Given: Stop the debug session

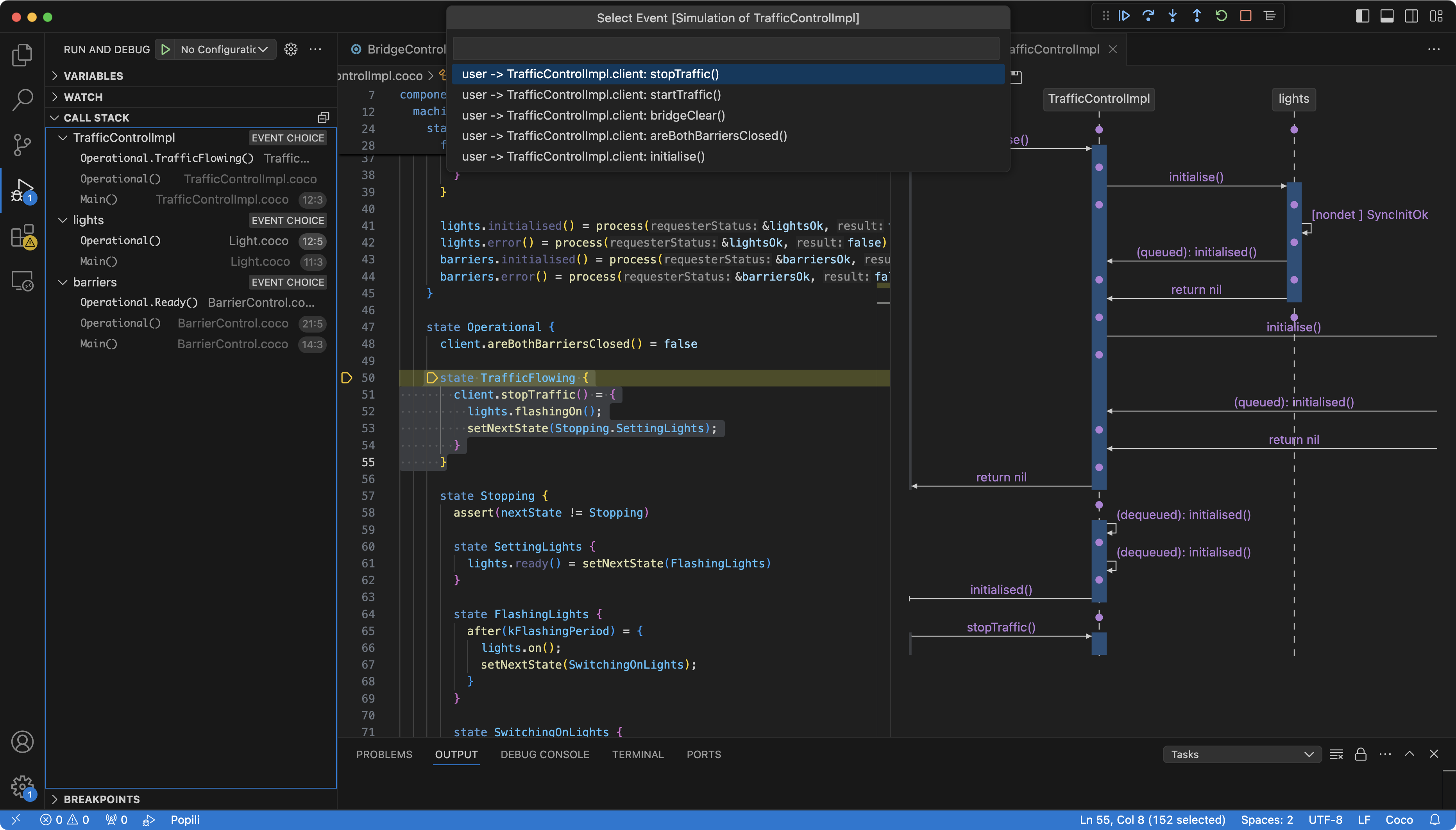Looking at the screenshot, I should click(x=1246, y=16).
